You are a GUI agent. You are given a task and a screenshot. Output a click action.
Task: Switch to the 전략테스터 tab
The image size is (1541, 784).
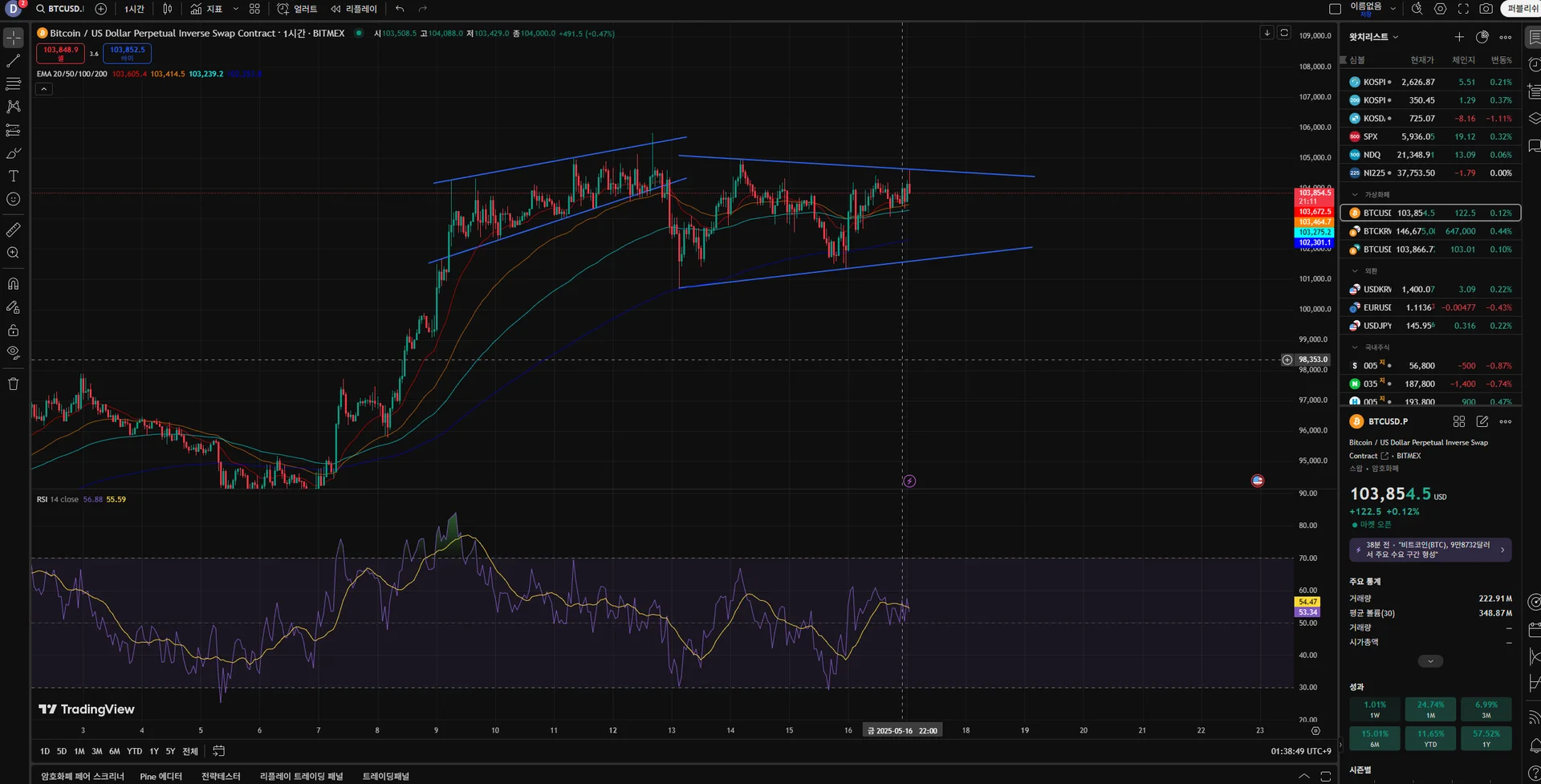point(221,776)
